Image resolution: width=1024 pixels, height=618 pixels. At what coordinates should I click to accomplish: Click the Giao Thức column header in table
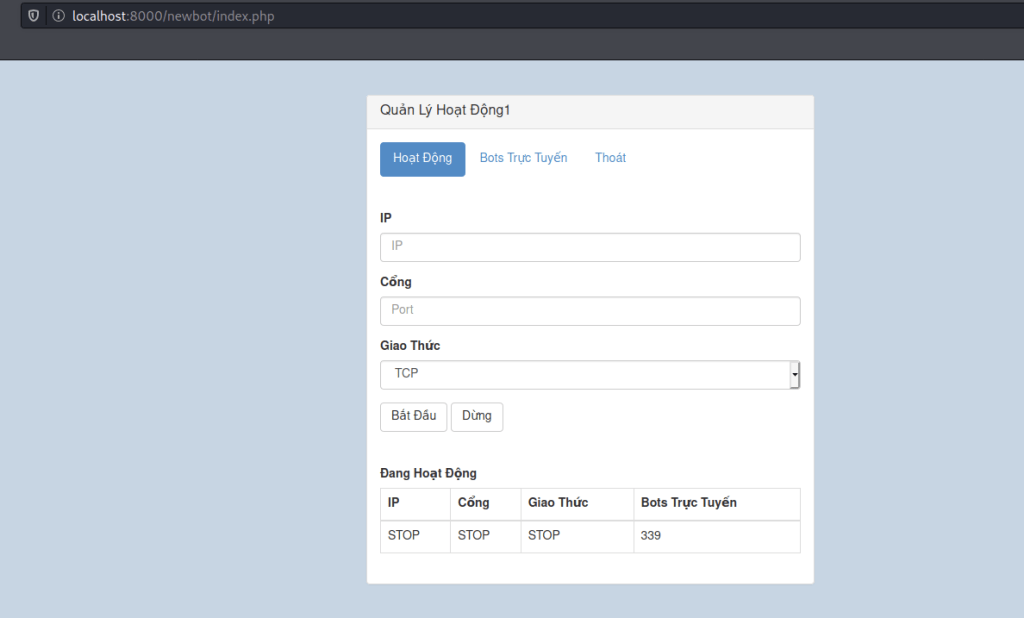click(558, 503)
